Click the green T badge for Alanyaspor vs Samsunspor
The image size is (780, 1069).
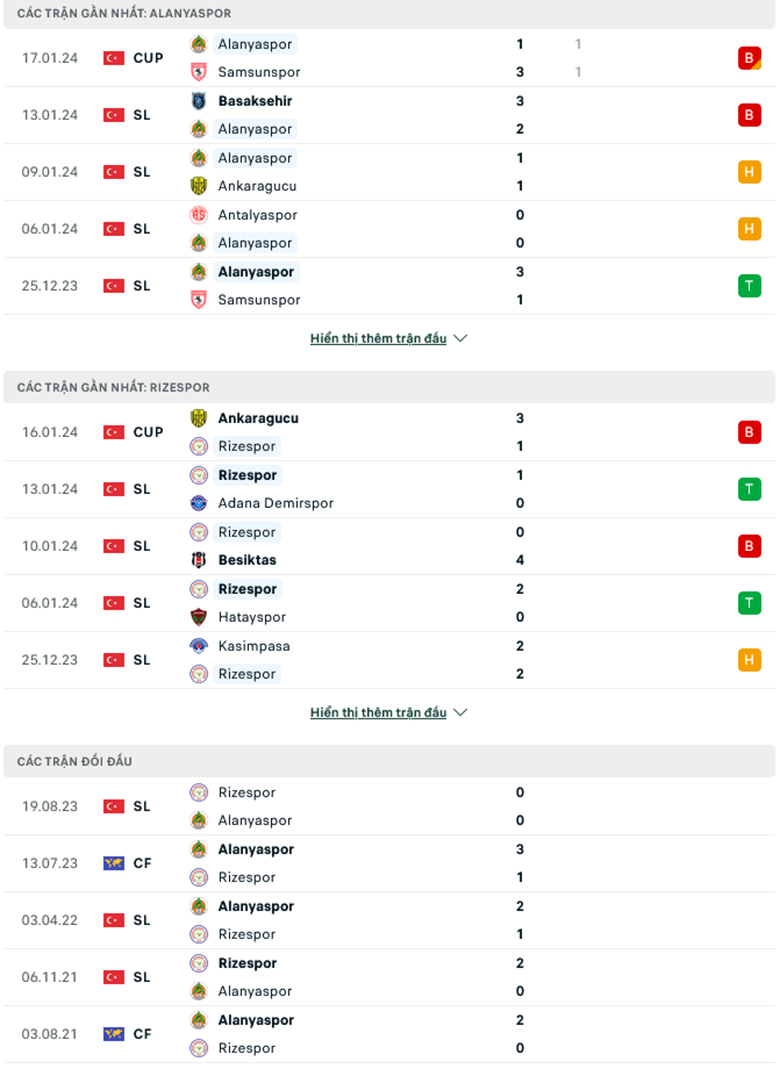(x=750, y=285)
